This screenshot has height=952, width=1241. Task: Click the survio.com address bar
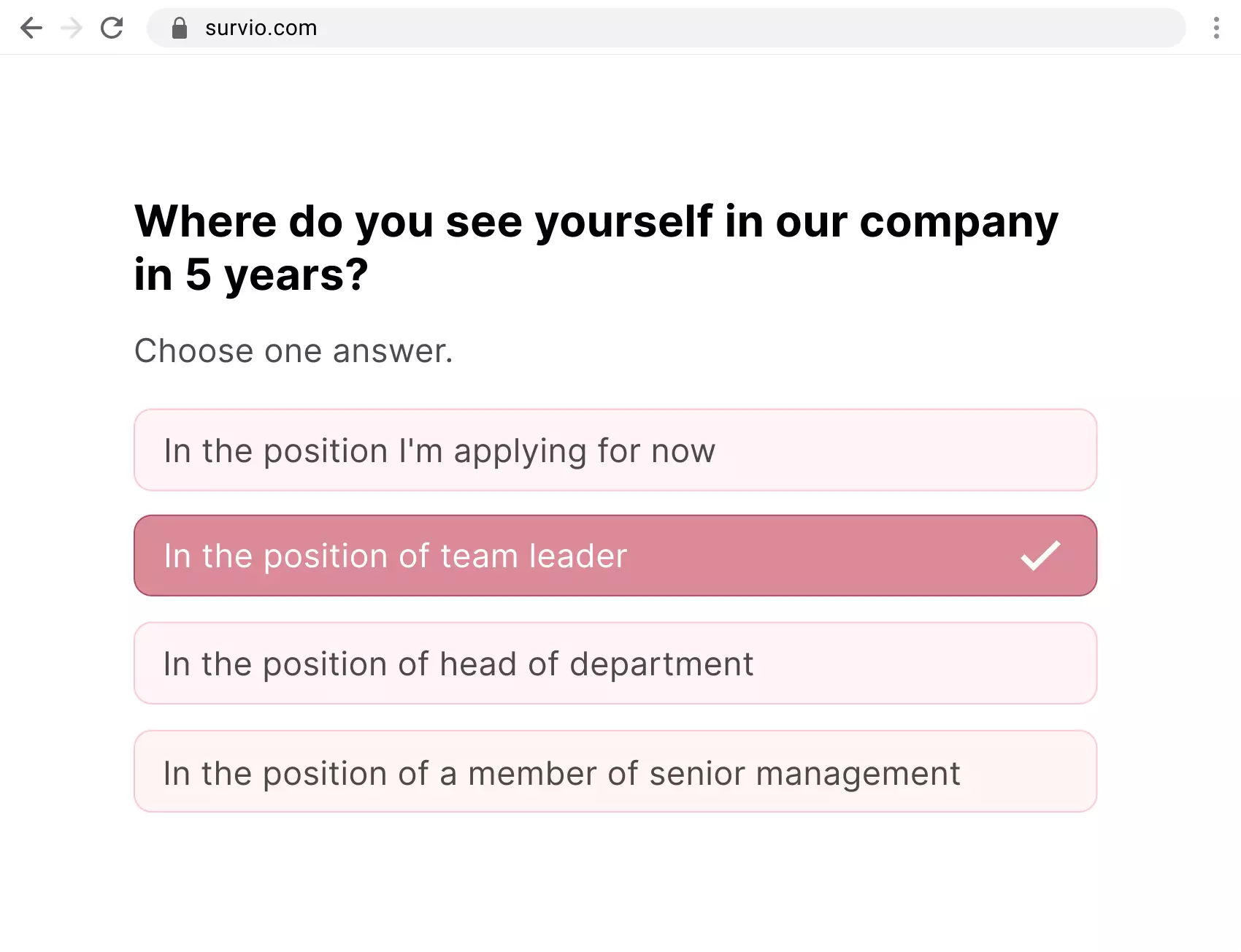click(657, 28)
